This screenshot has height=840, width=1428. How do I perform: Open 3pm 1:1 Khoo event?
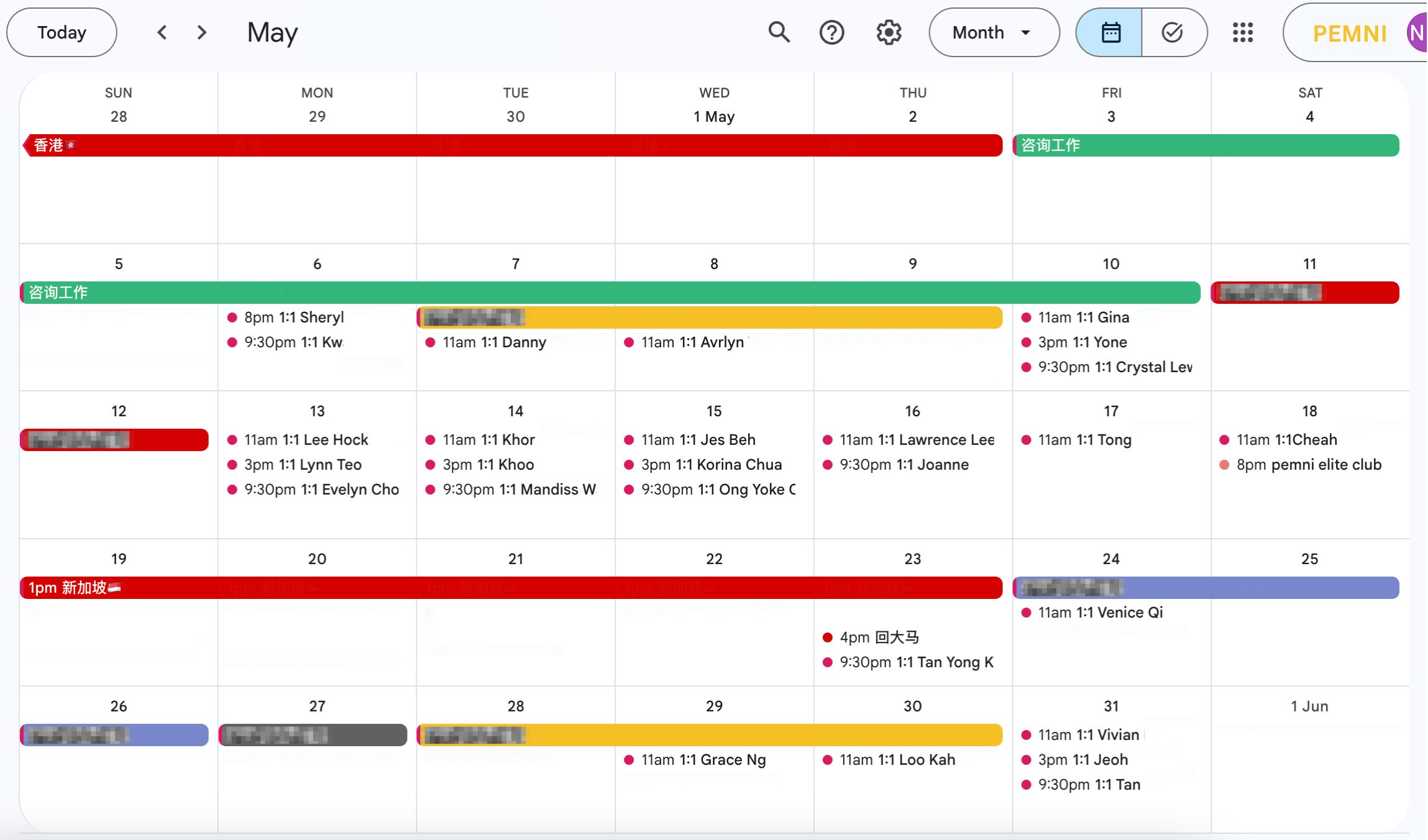tap(480, 465)
